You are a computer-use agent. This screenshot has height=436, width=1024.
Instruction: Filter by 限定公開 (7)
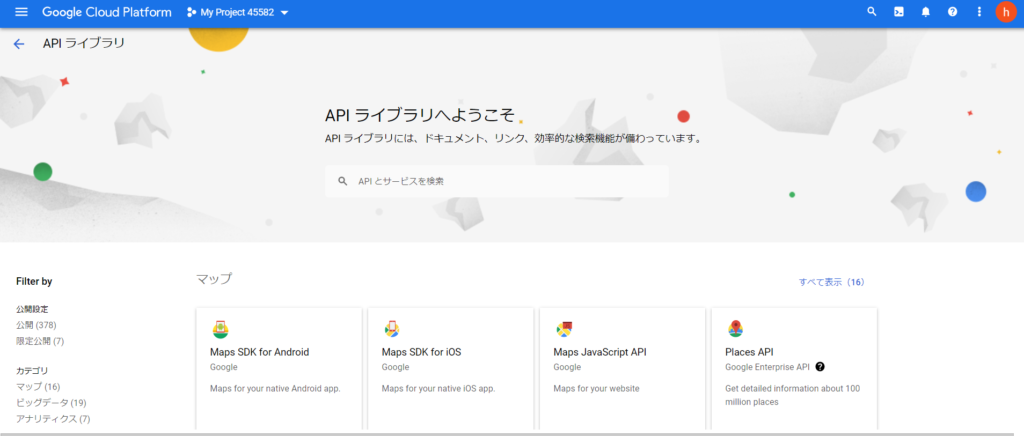point(40,341)
